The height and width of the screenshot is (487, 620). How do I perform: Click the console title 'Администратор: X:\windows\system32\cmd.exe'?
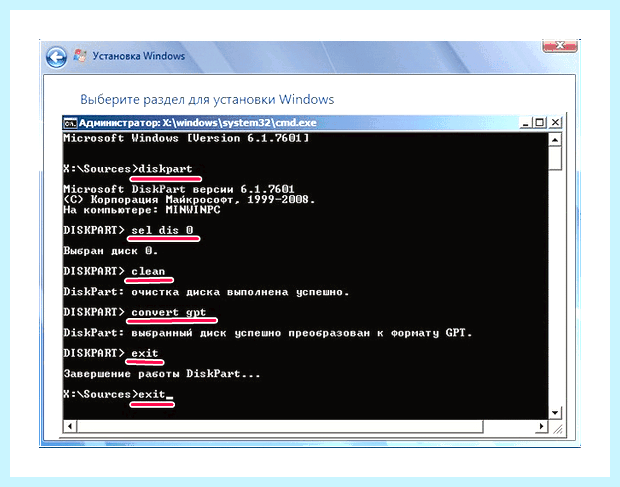point(198,123)
